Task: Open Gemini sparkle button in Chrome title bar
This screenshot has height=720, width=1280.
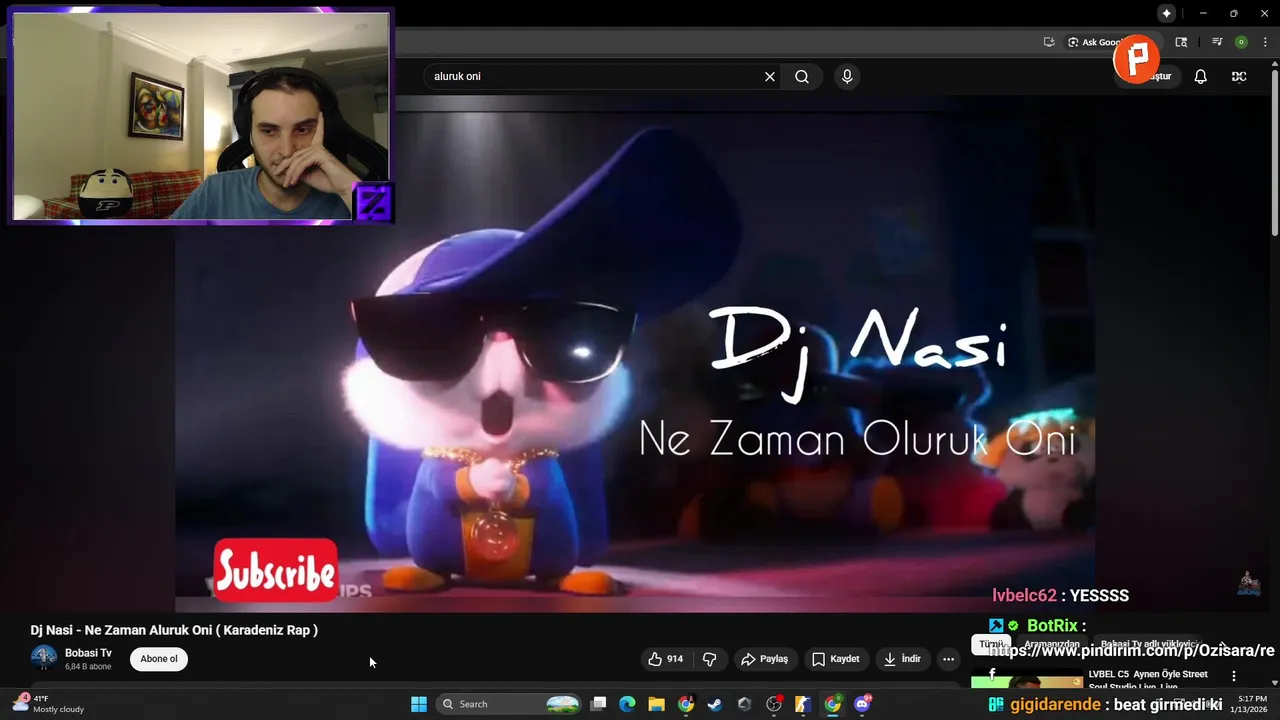Action: (x=1166, y=13)
